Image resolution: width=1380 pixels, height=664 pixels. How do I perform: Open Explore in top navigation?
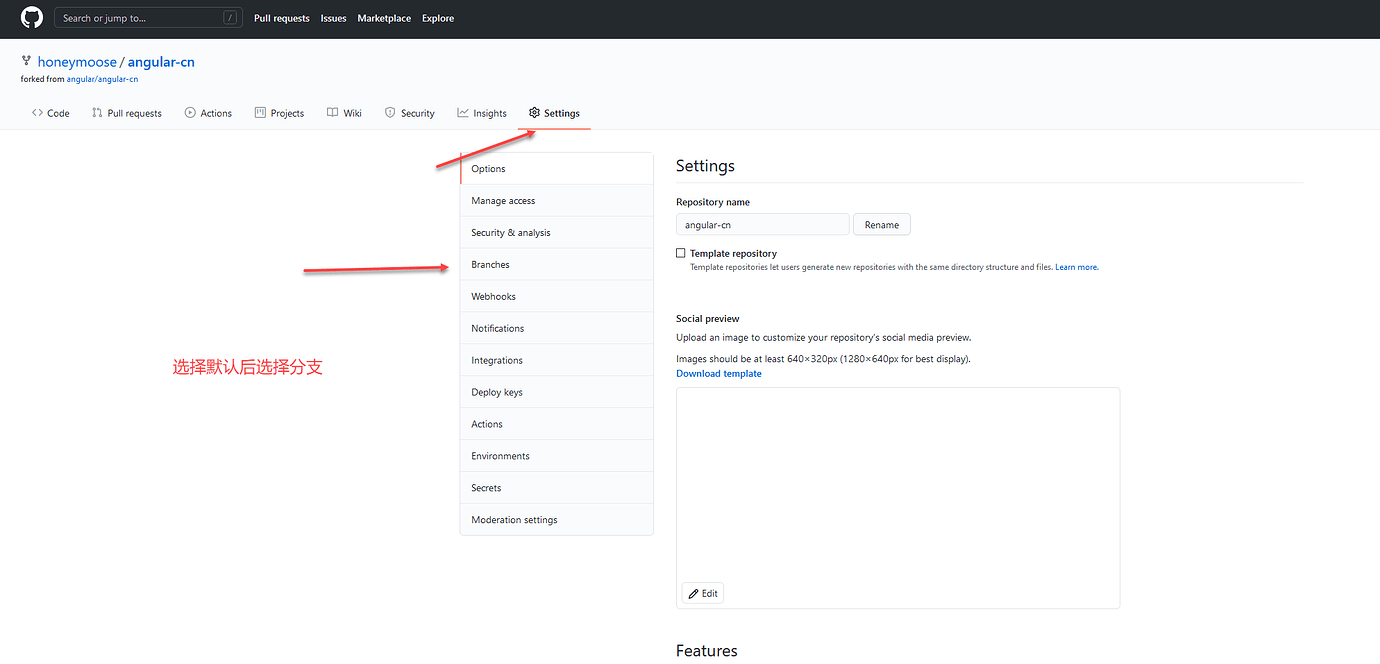438,18
